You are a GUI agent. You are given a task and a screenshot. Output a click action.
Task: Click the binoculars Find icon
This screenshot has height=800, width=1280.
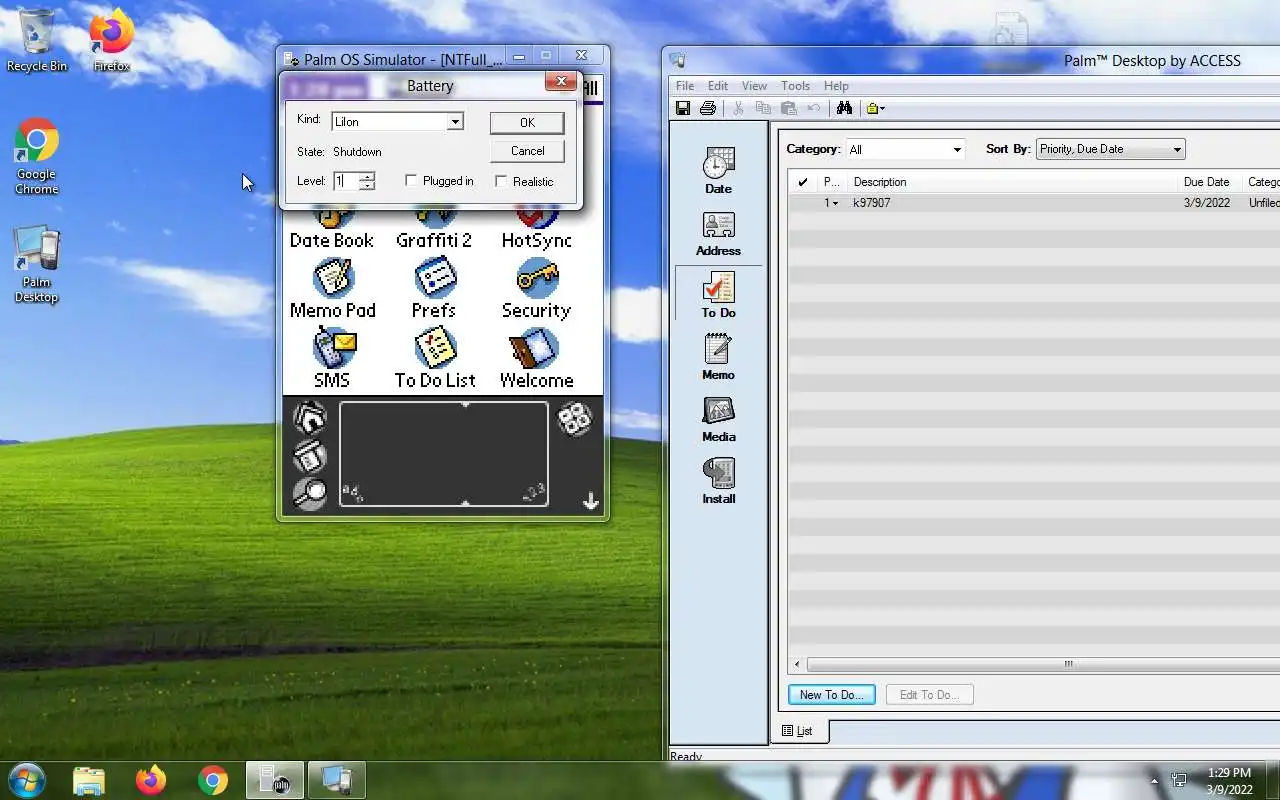(x=844, y=108)
